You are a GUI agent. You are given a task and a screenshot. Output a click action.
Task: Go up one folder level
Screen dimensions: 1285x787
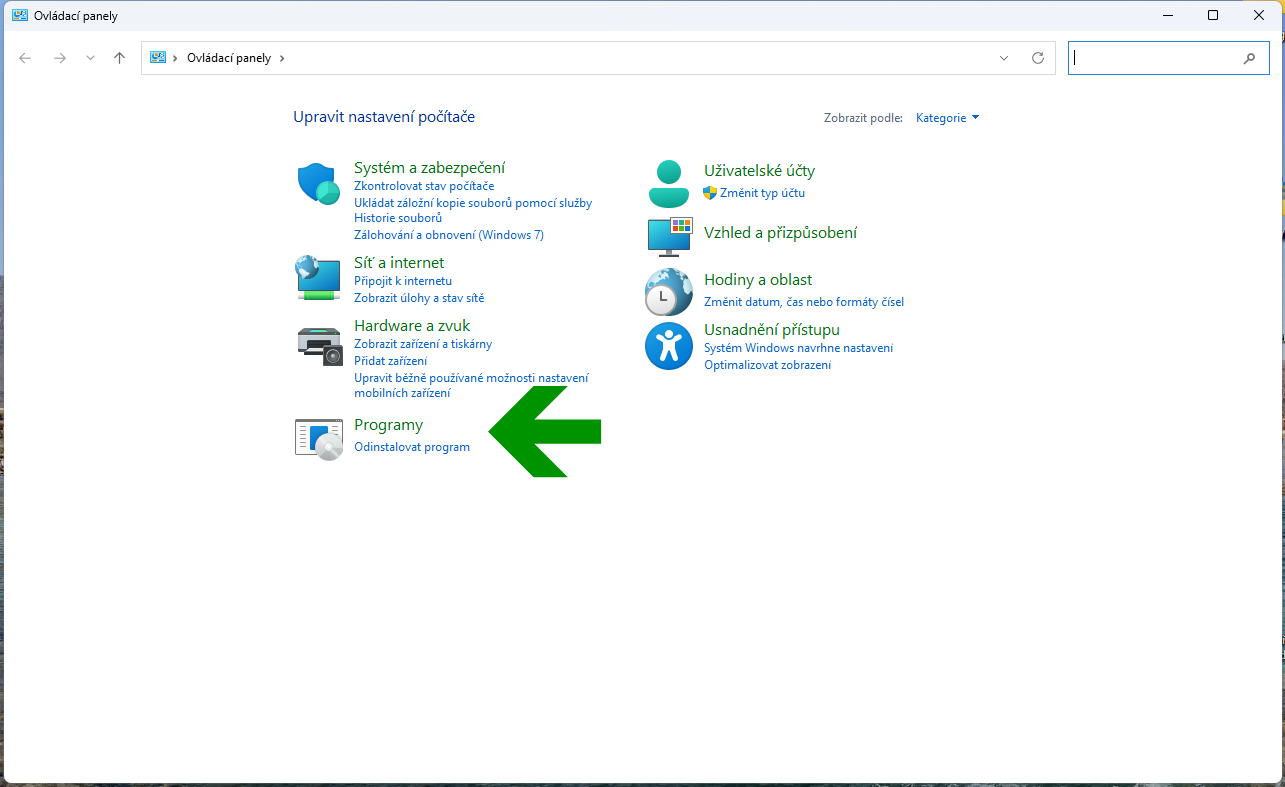click(x=120, y=58)
